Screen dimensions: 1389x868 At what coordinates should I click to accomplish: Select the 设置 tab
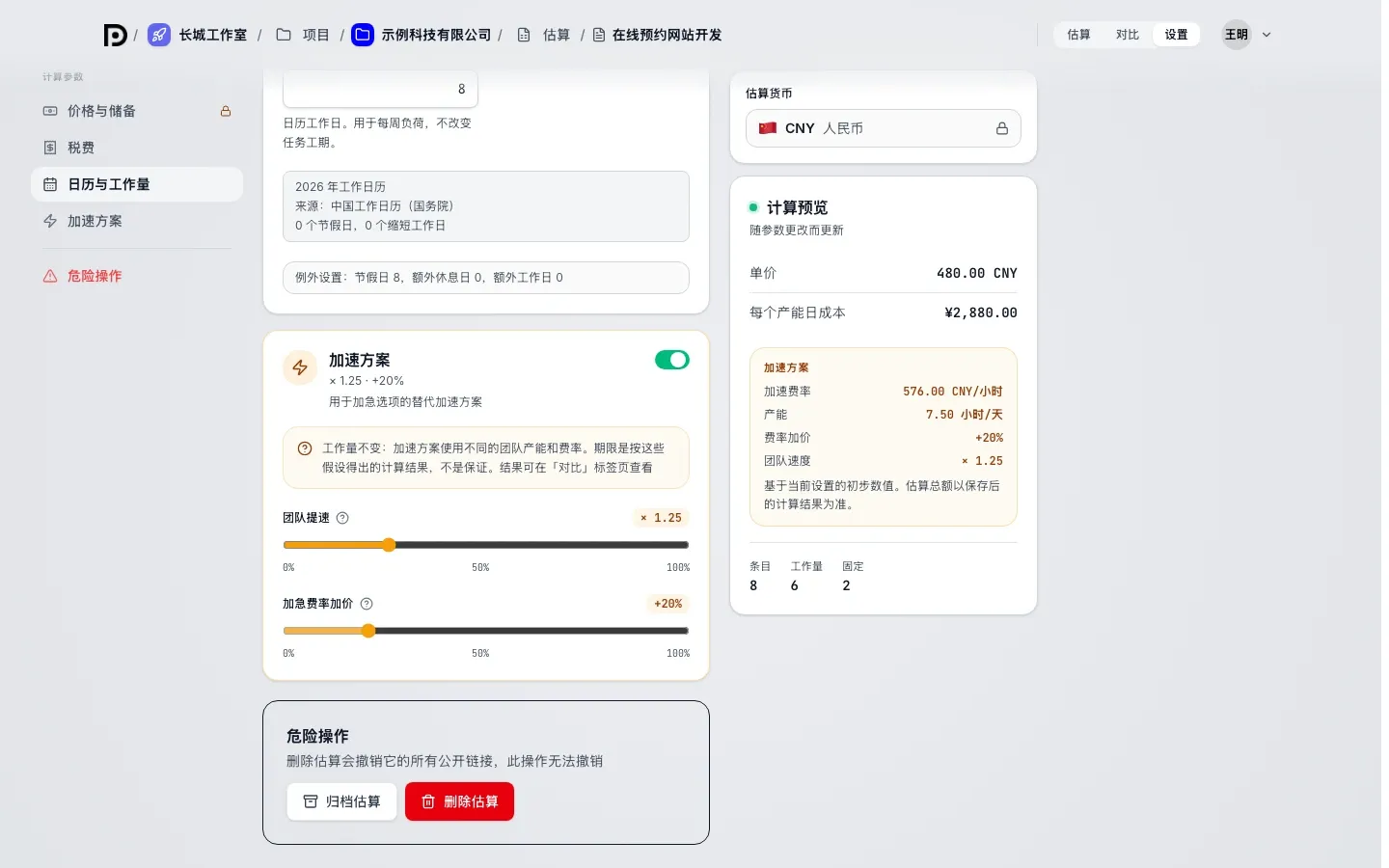pyautogui.click(x=1176, y=35)
